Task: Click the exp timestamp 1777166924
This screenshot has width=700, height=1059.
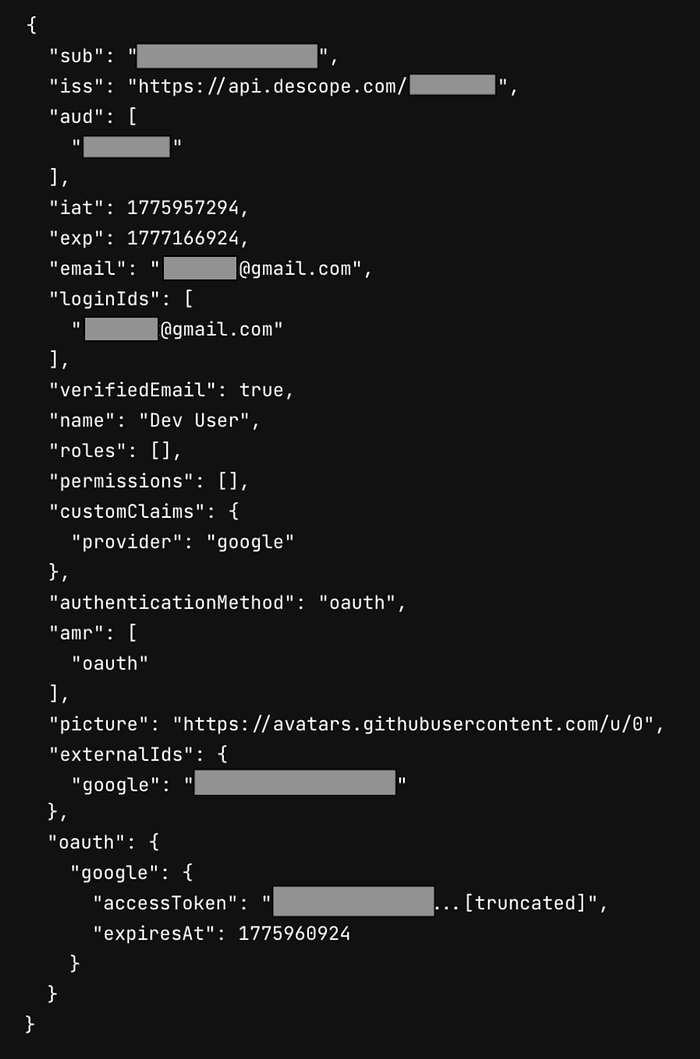Action: (182, 238)
